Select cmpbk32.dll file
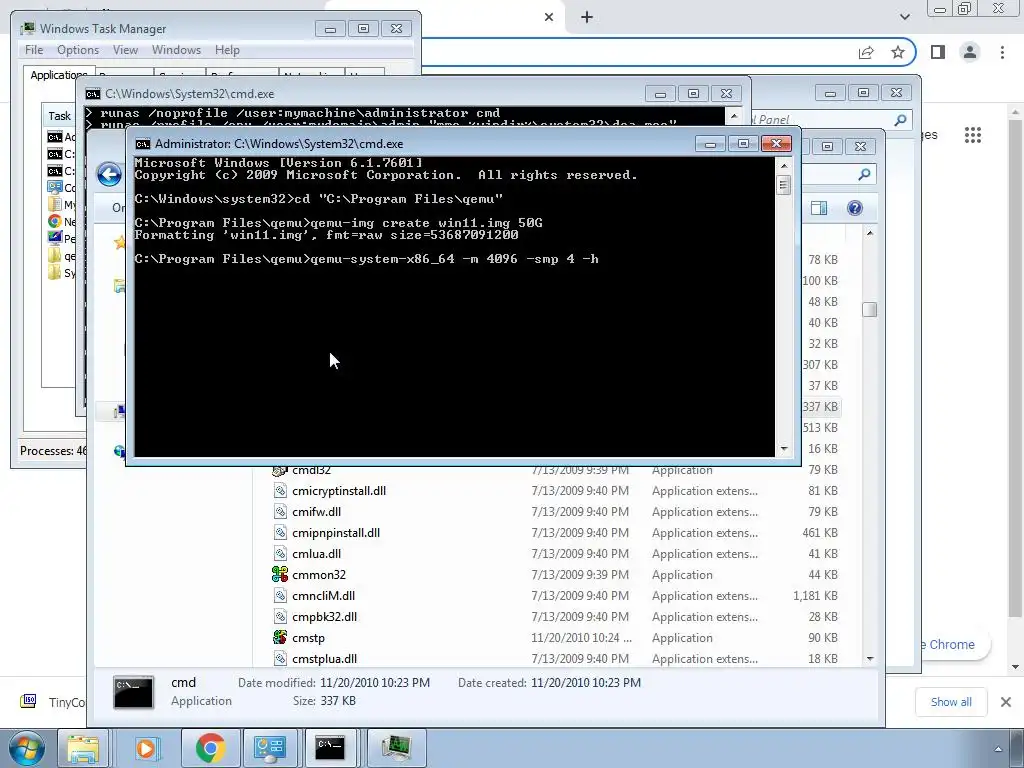1024x768 pixels. point(324,616)
